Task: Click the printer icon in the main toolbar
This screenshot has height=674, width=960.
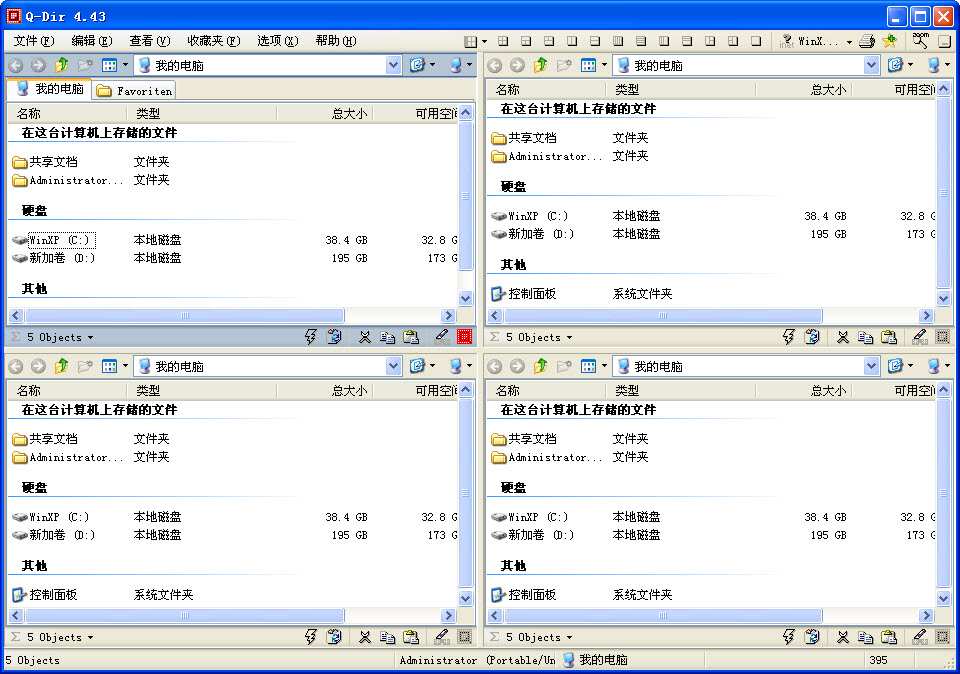Action: point(866,41)
